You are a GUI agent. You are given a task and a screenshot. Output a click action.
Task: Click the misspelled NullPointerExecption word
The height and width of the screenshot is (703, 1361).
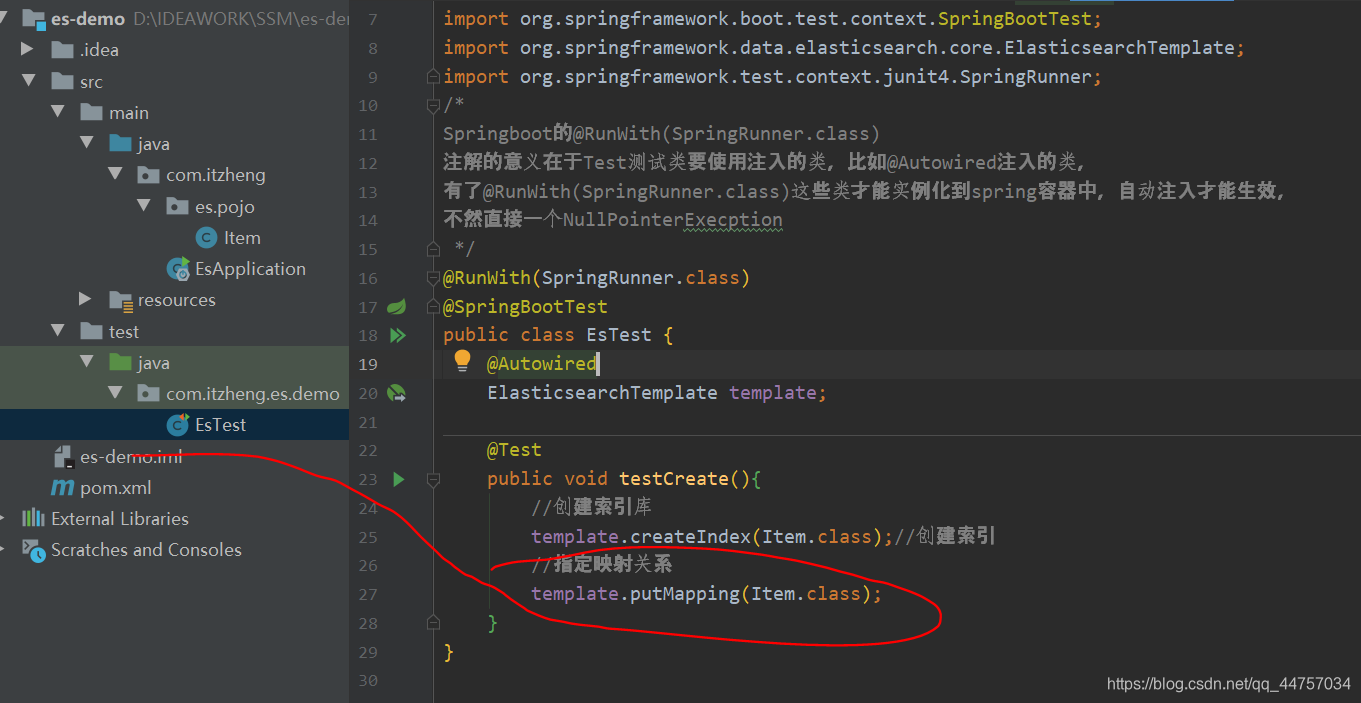(673, 220)
